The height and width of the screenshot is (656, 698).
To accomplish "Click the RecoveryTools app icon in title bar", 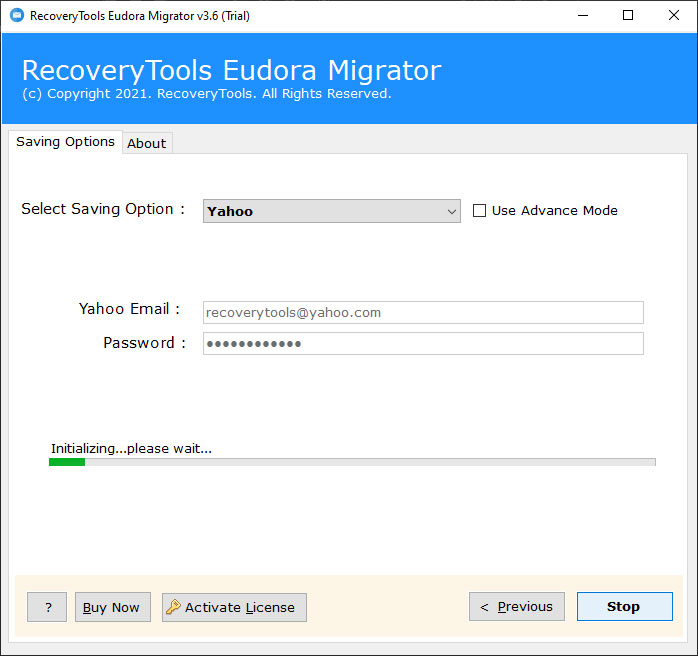I will (x=17, y=15).
